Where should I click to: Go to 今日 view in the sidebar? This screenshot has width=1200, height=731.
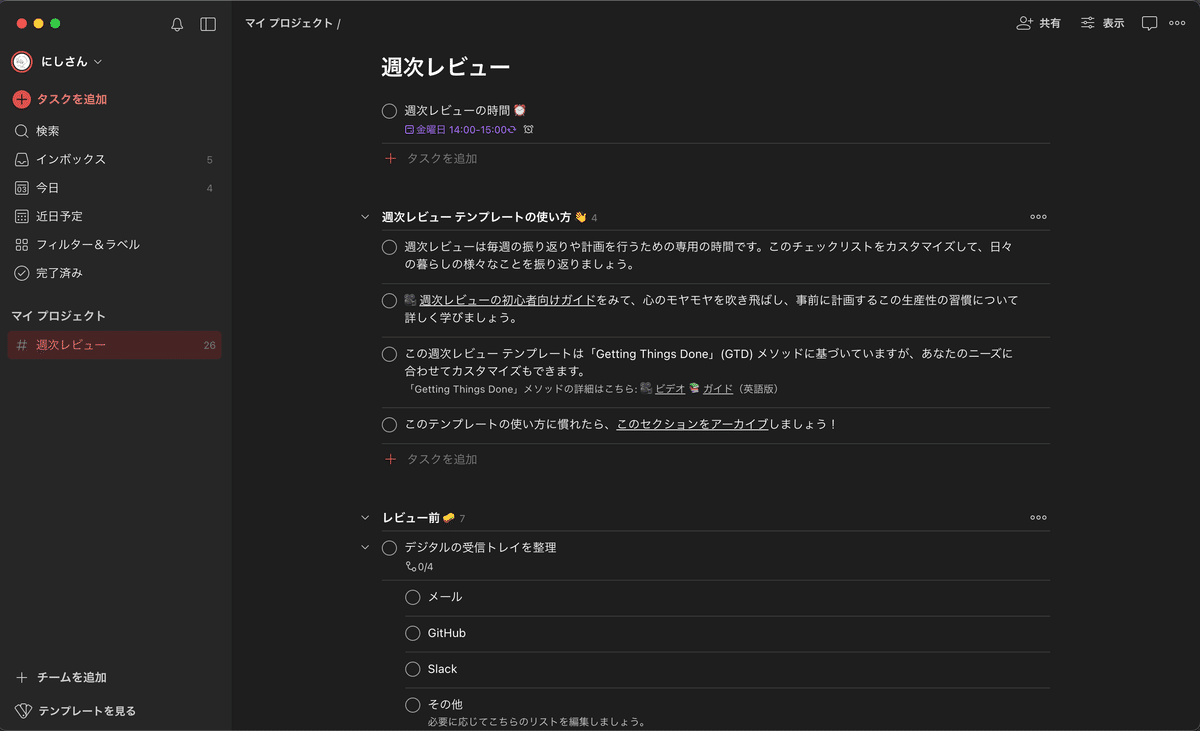click(x=62, y=187)
